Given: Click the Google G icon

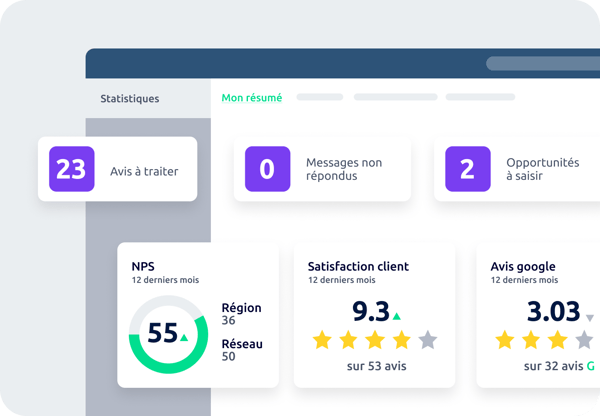Looking at the screenshot, I should tap(592, 367).
